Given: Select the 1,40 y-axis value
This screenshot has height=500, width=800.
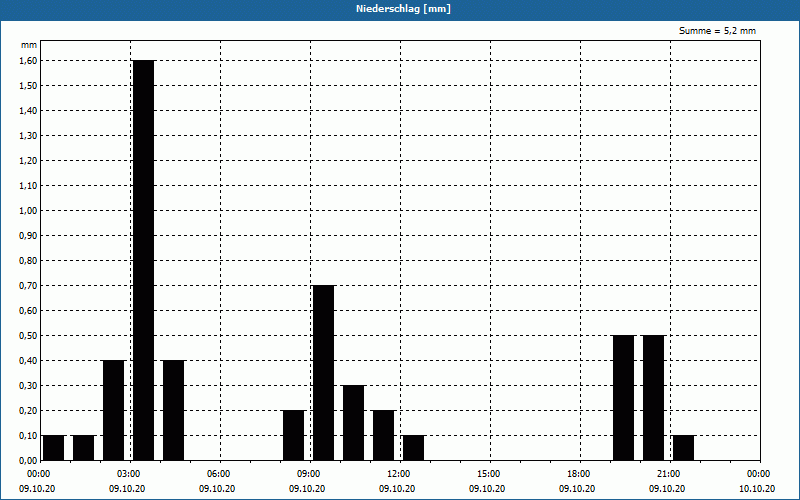Looking at the screenshot, I should [x=28, y=111].
